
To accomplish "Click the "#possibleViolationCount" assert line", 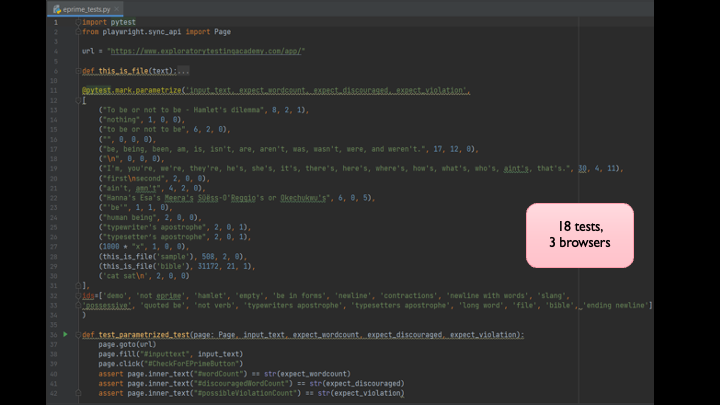I will pos(252,393).
